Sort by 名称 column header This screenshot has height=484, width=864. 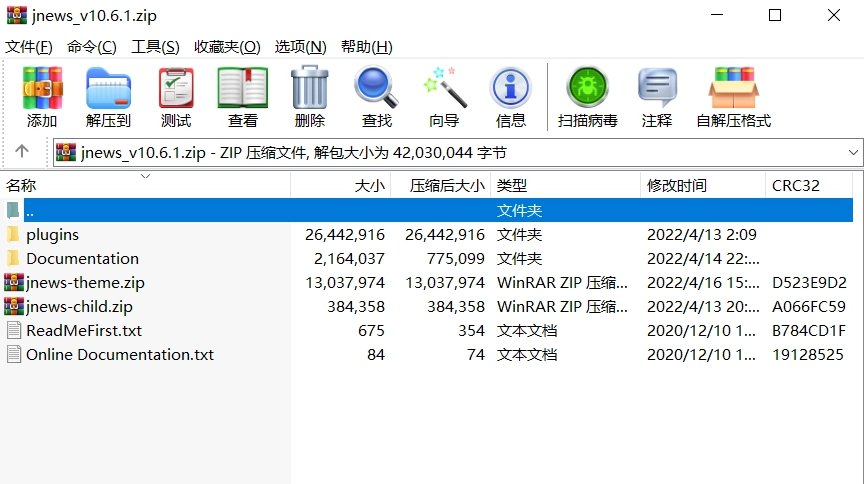pos(21,185)
